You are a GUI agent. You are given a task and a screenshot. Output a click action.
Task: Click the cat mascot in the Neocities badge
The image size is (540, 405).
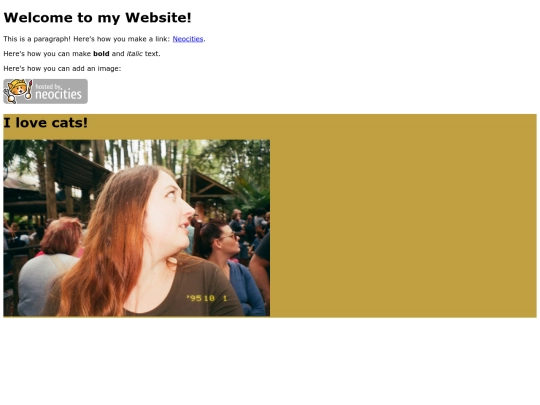[x=17, y=90]
